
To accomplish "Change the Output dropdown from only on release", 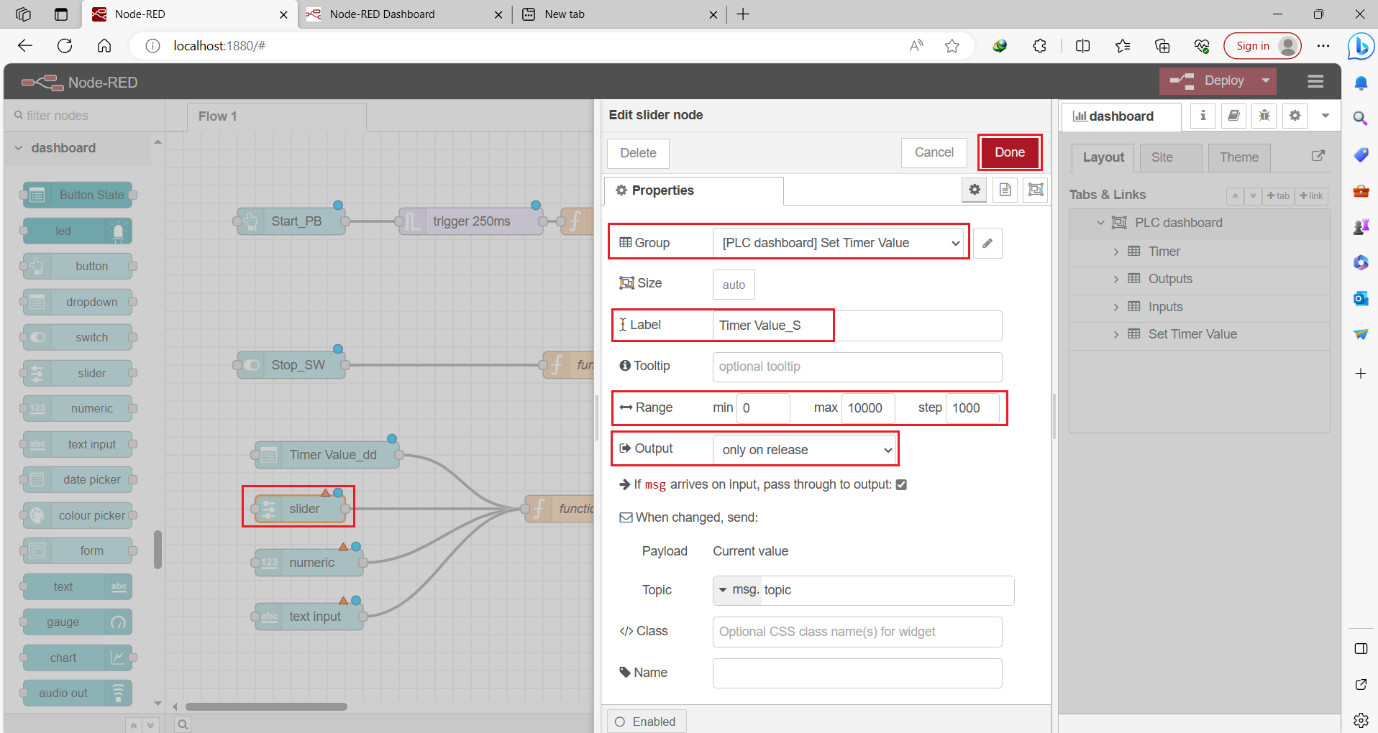I will point(804,449).
